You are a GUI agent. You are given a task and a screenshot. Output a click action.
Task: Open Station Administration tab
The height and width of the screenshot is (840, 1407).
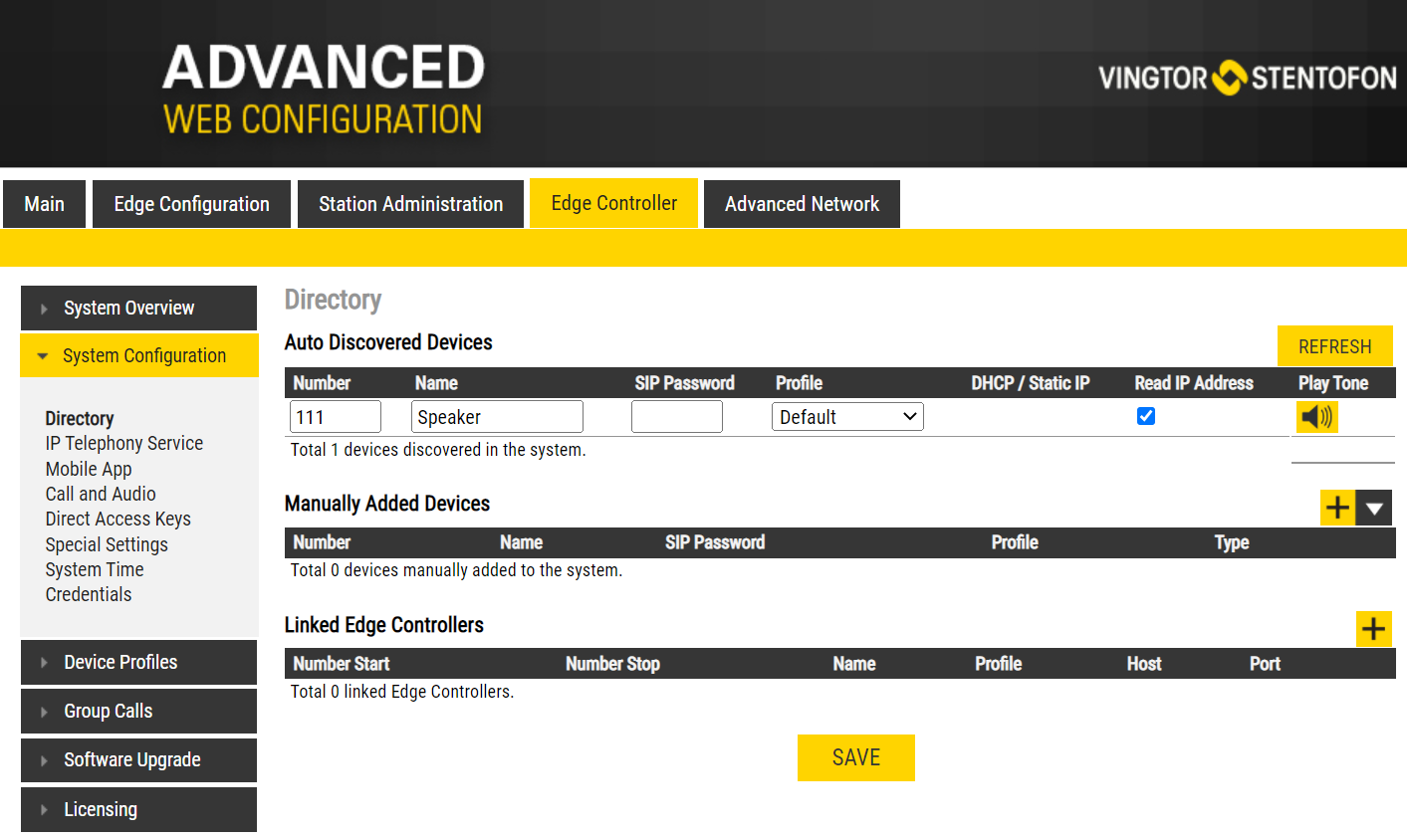tap(410, 204)
